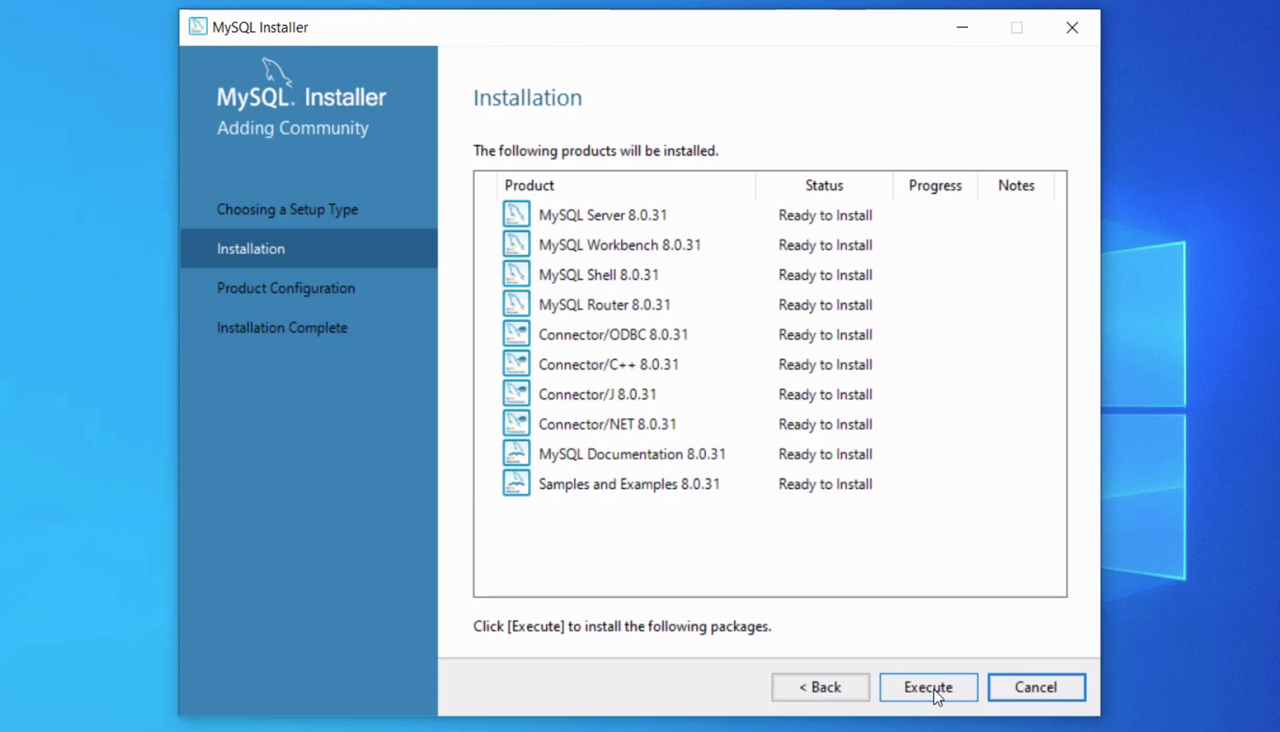
Task: Click the MySQL Shell 8.0.31 icon
Action: pyautogui.click(x=516, y=275)
